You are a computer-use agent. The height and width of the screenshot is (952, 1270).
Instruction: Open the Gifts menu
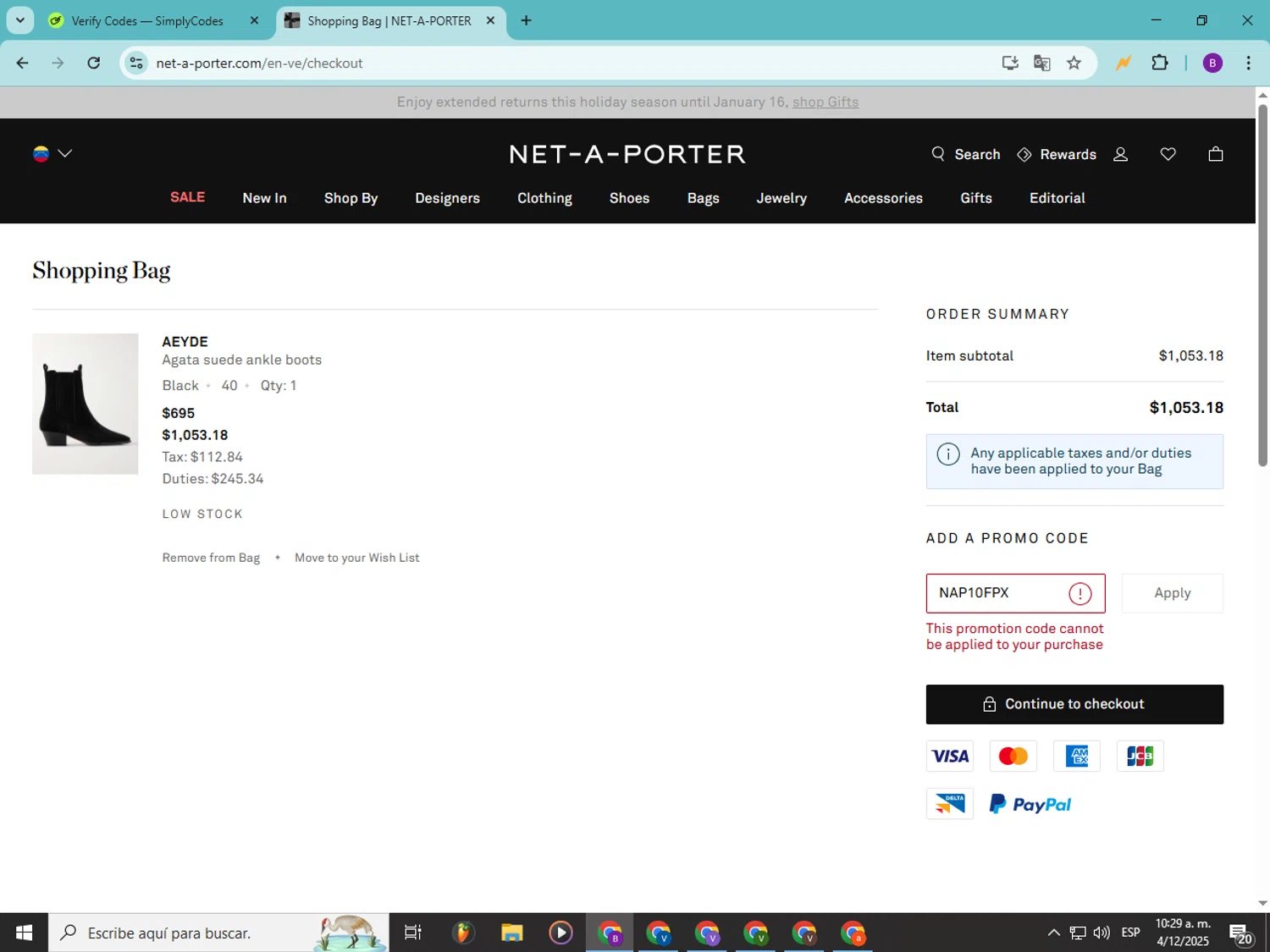point(975,198)
